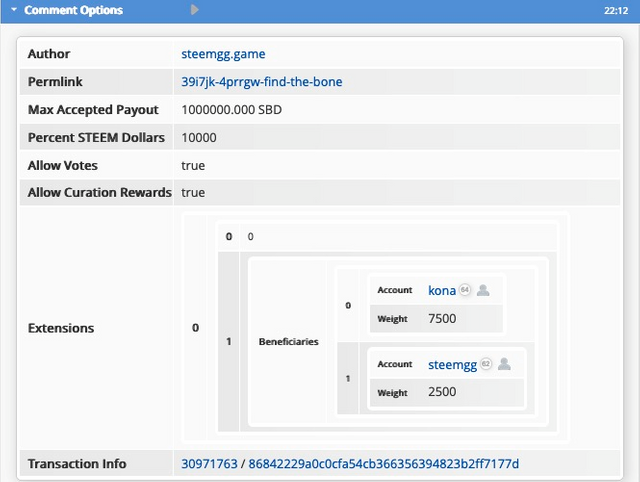Image resolution: width=640 pixels, height=482 pixels.
Task: Click the Comment Options title text
Action: tap(73, 10)
